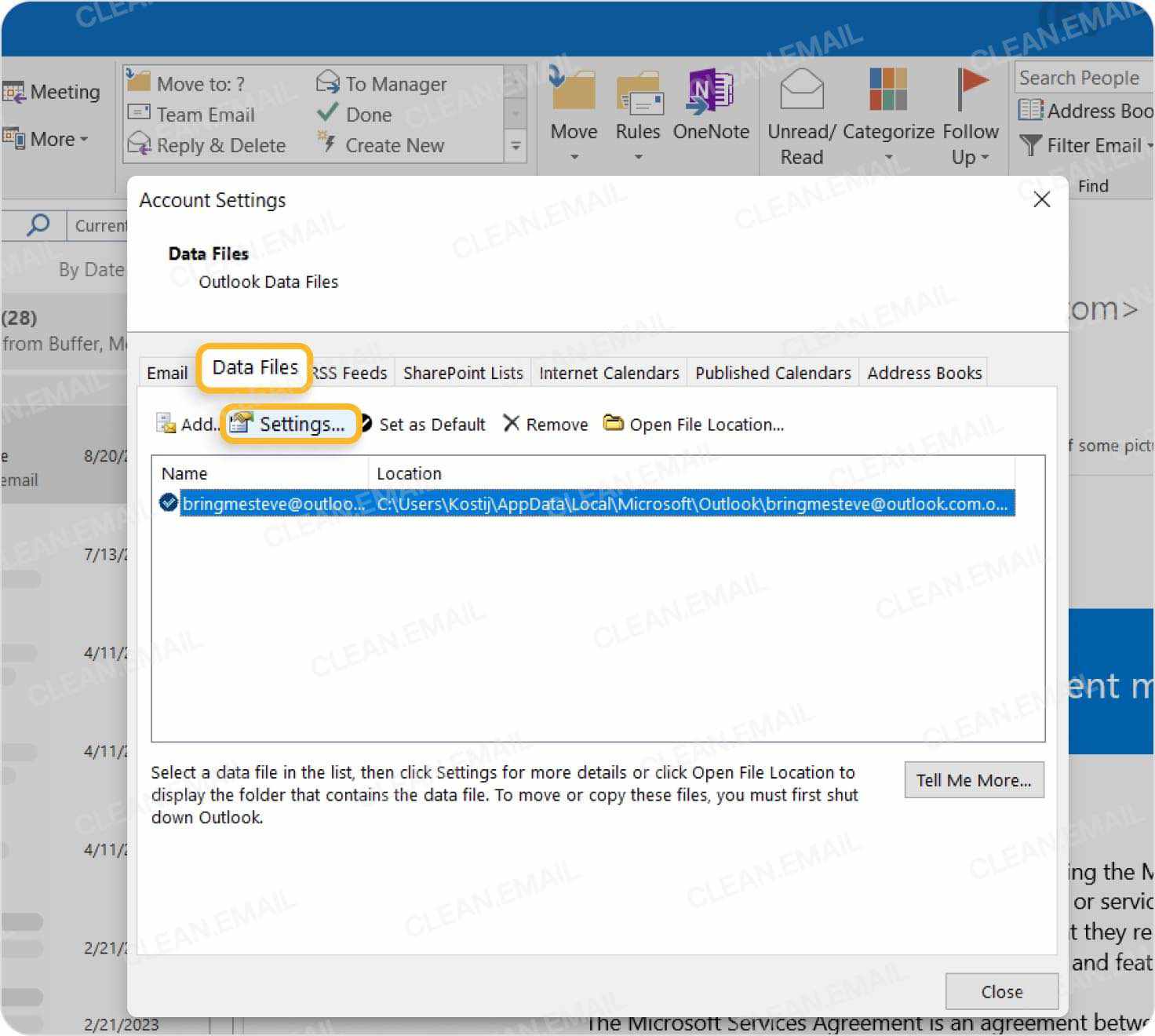Click the Search People field
The width and height of the screenshot is (1155, 1036).
(1079, 78)
